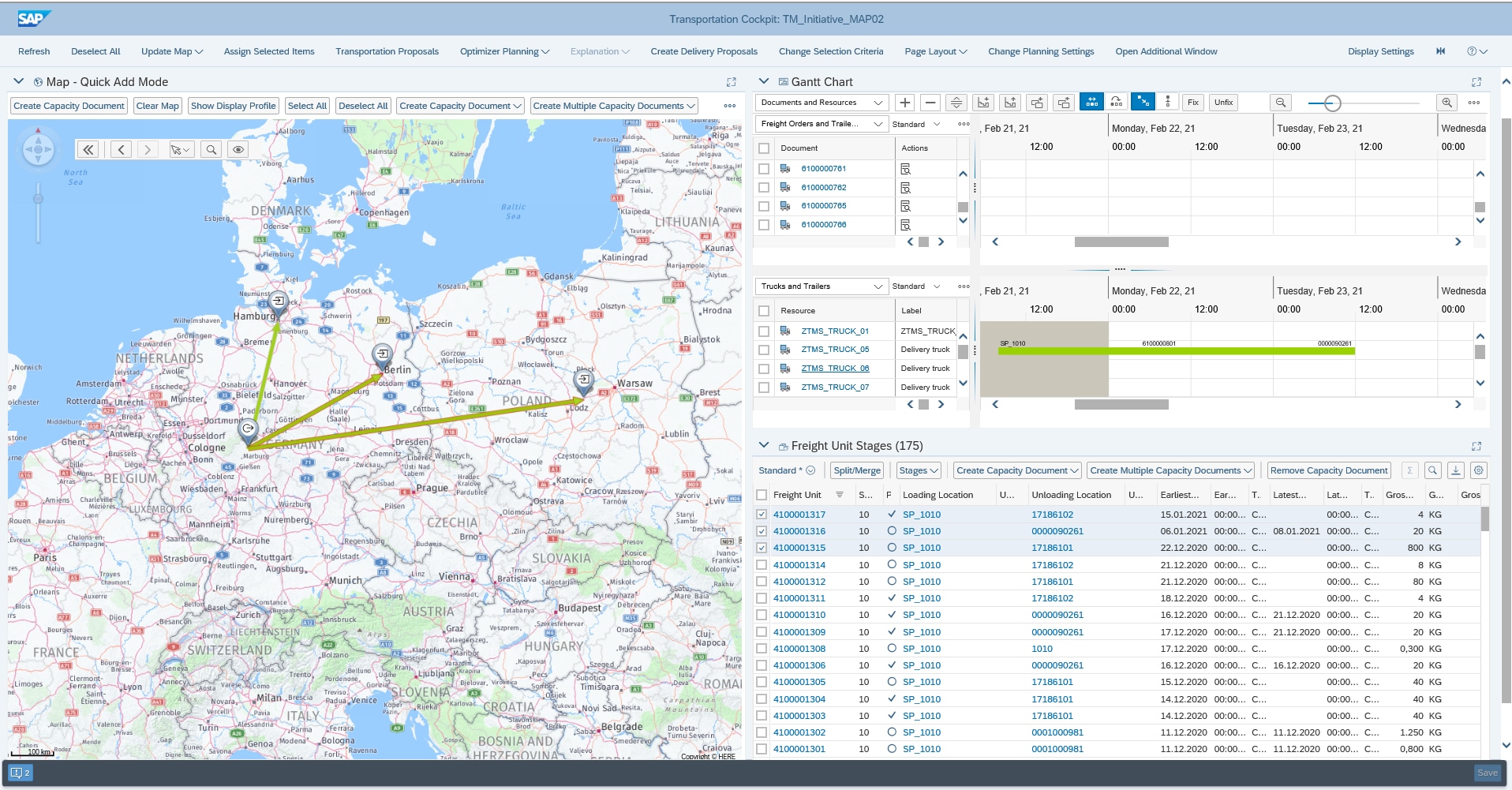Click the skip-to-first icon next to Display Settings
Image resolution: width=1512 pixels, height=790 pixels.
coord(1440,51)
